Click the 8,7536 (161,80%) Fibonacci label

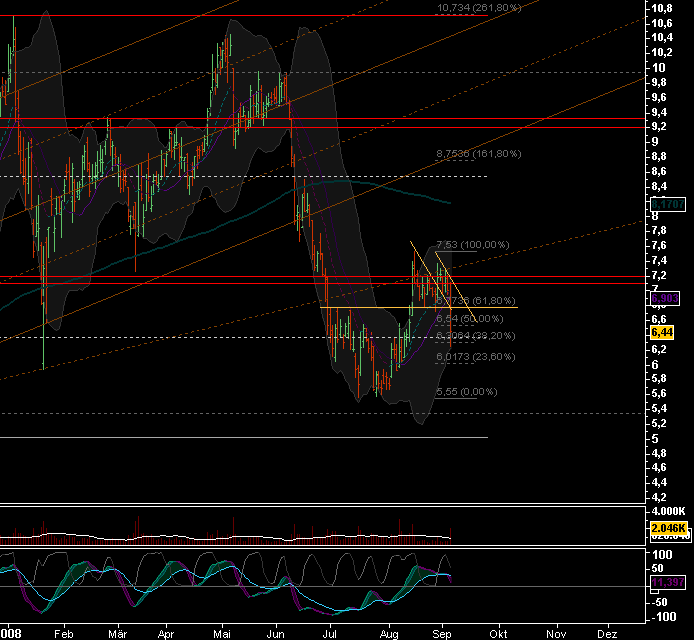point(478,154)
